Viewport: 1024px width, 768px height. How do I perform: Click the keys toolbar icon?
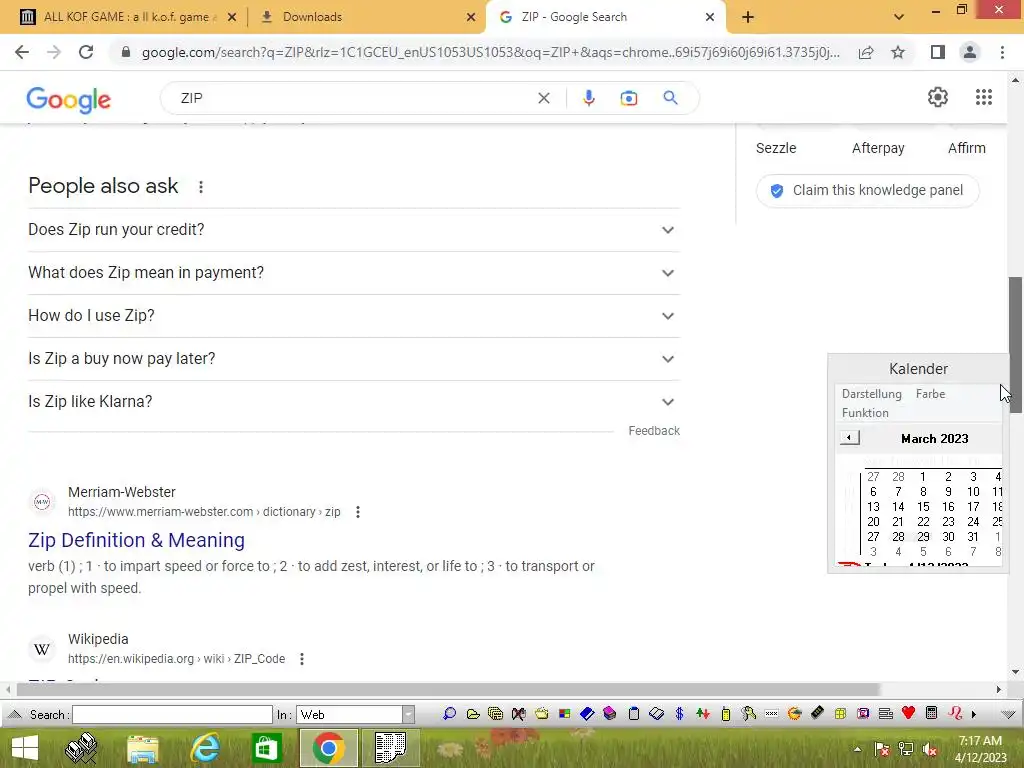748,714
